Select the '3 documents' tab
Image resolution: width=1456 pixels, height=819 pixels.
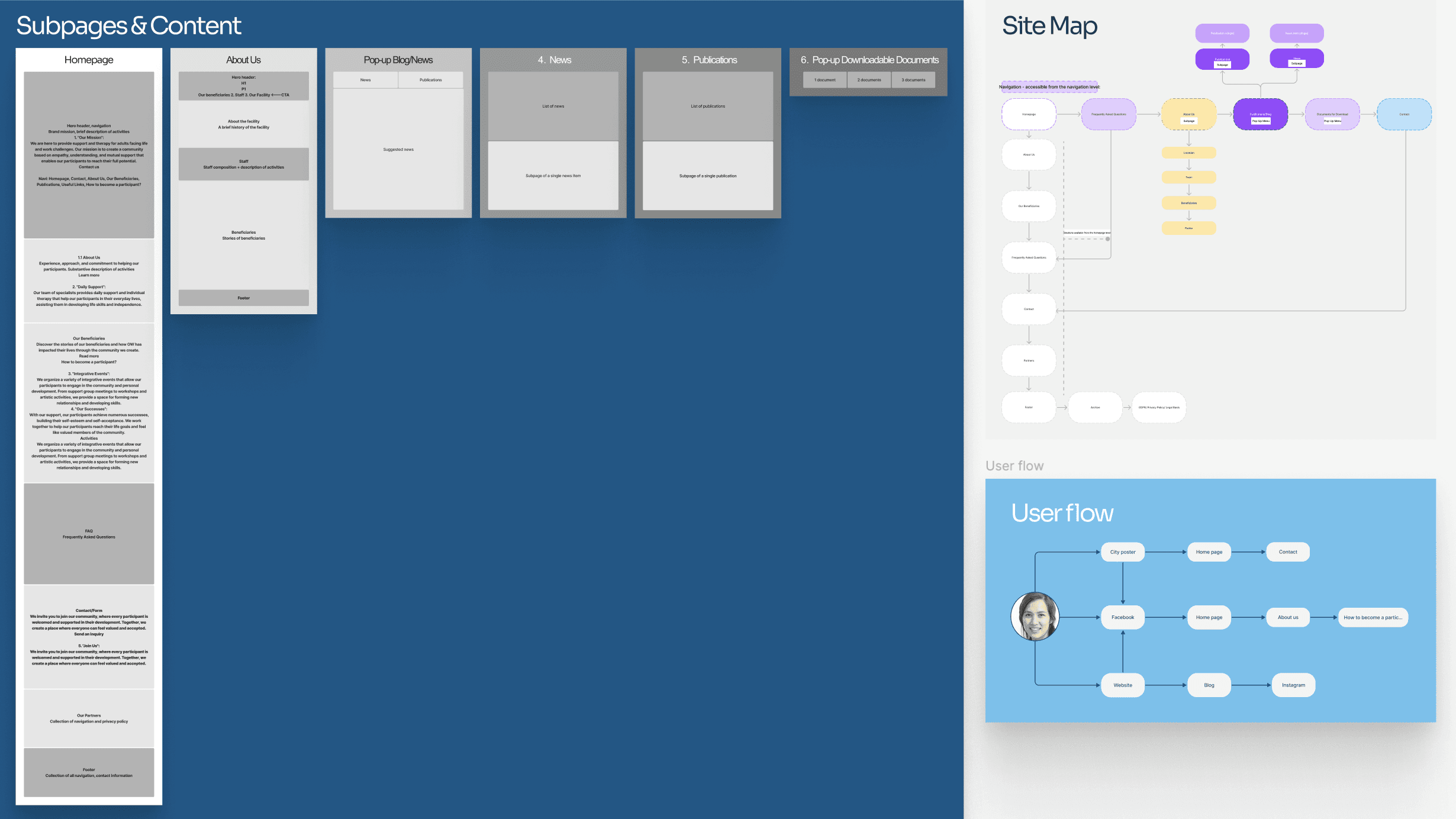click(913, 80)
